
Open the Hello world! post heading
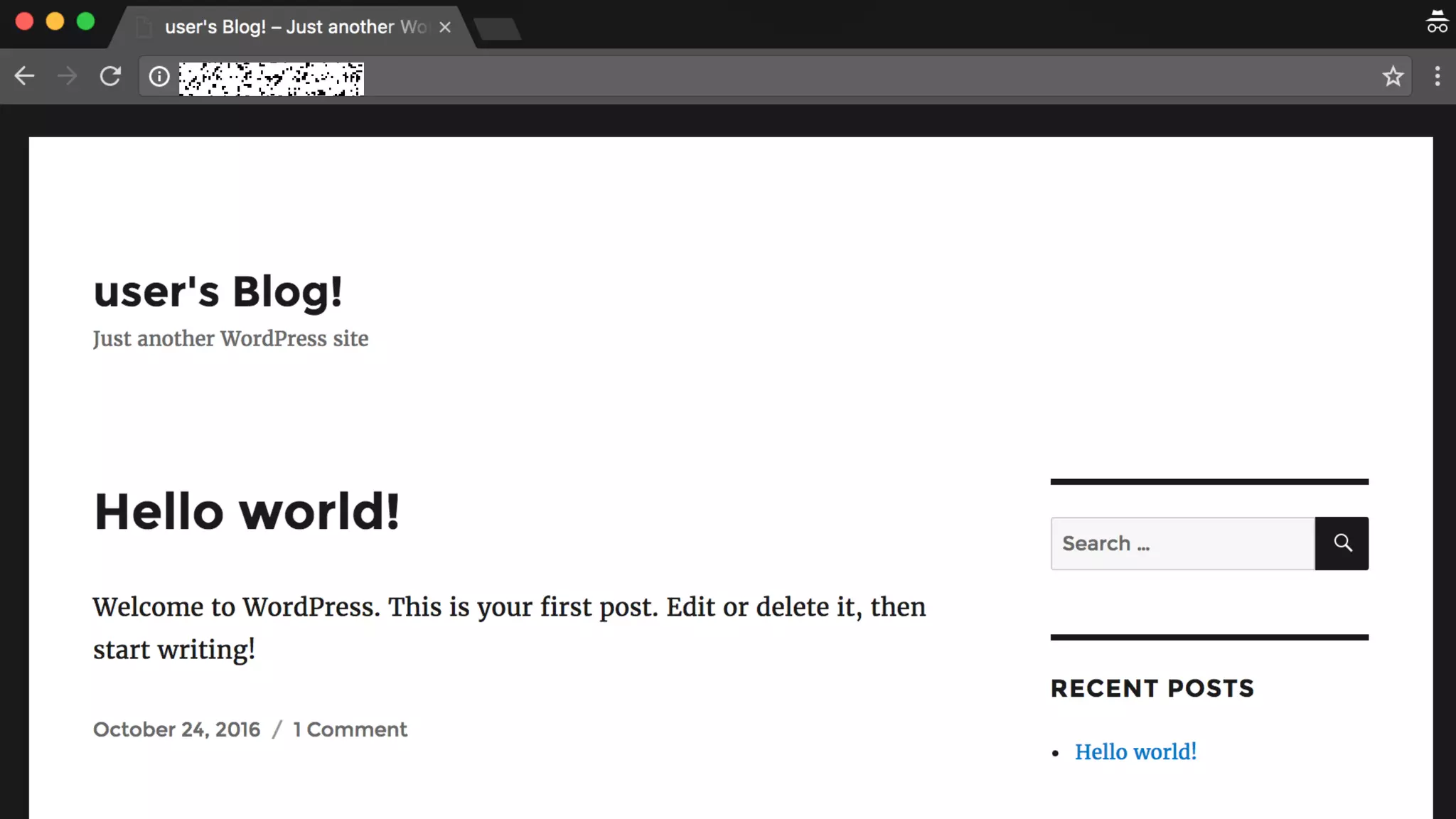247,511
